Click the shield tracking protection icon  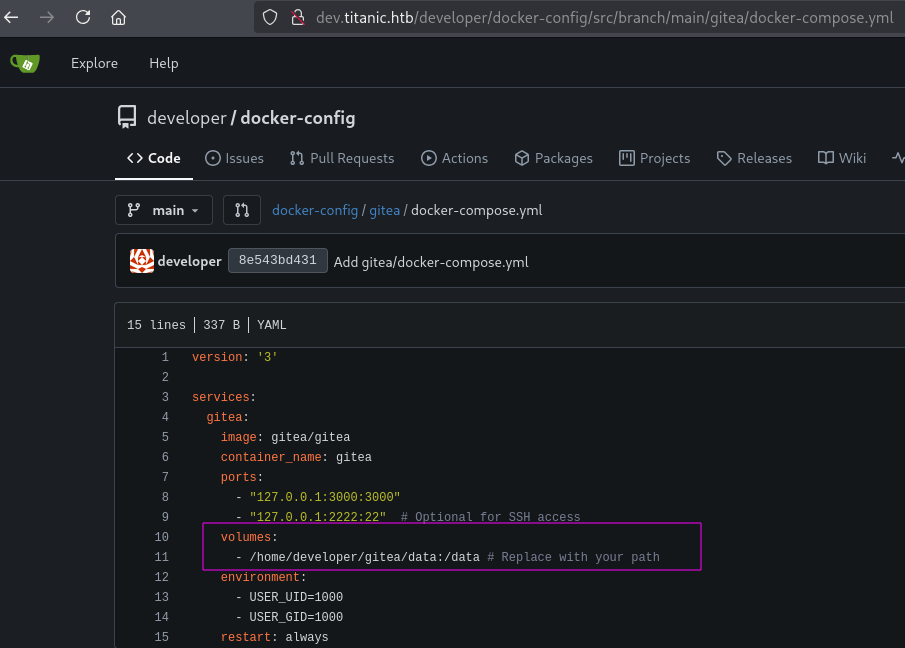click(x=270, y=17)
